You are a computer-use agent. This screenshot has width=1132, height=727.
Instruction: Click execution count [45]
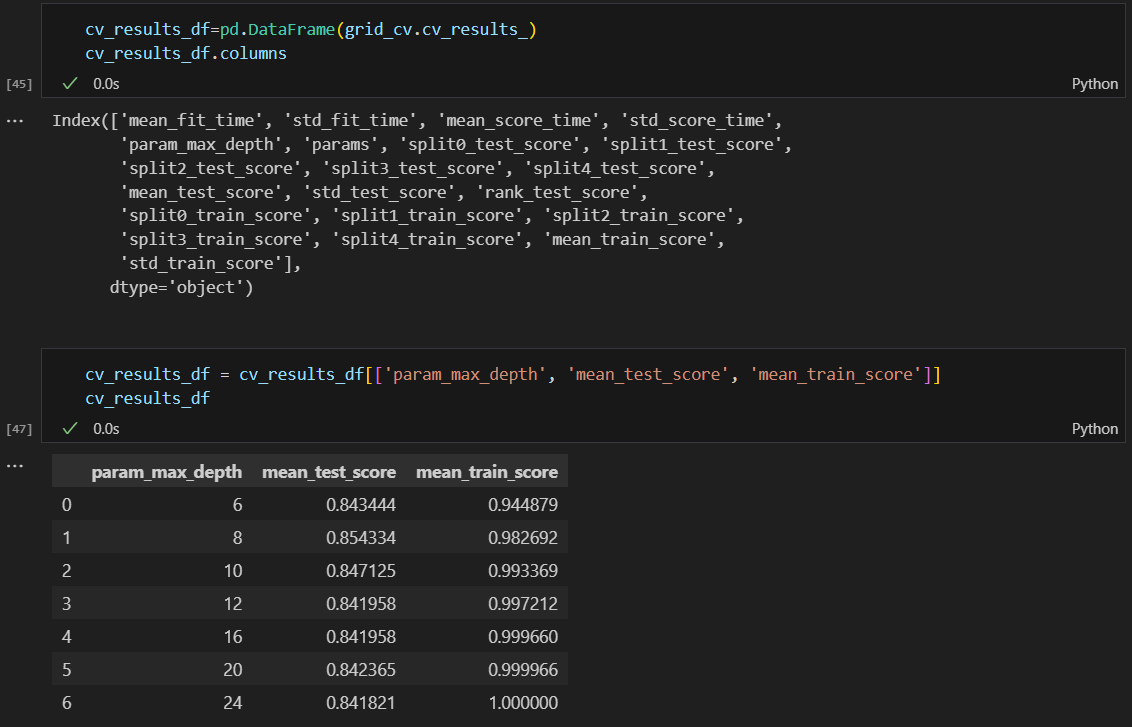coord(19,84)
